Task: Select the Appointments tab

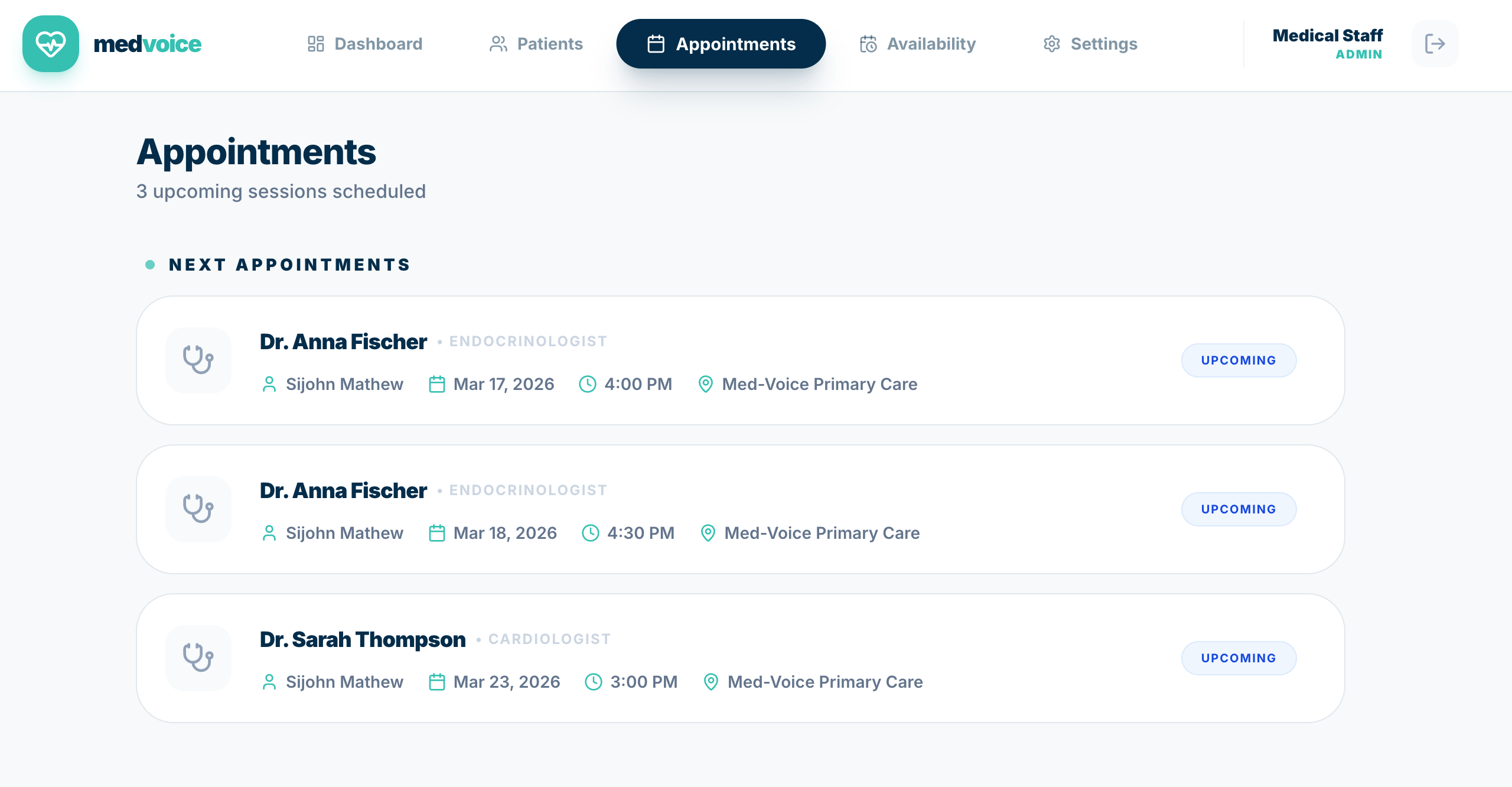Action: (x=721, y=44)
